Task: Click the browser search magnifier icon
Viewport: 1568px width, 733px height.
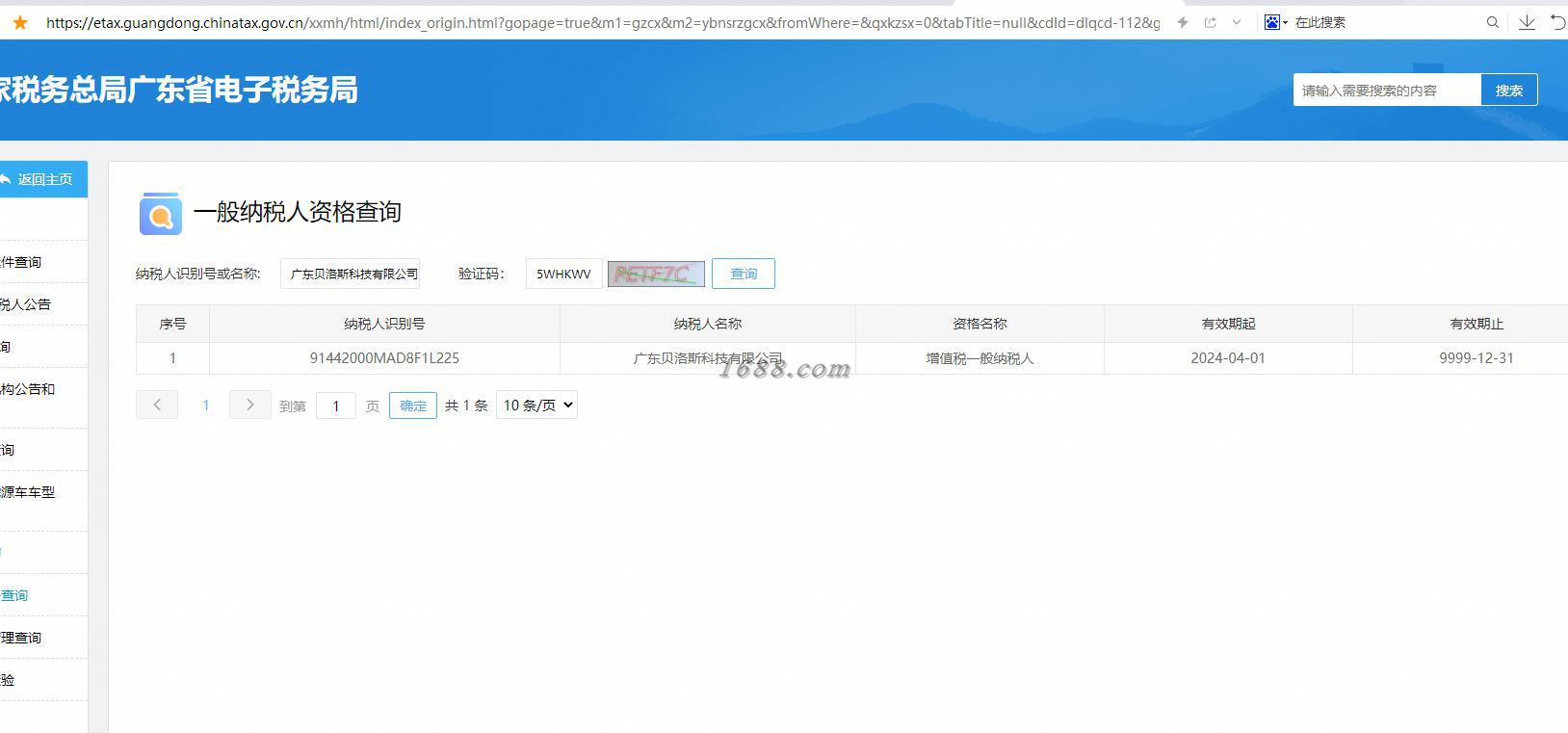Action: tap(1493, 22)
